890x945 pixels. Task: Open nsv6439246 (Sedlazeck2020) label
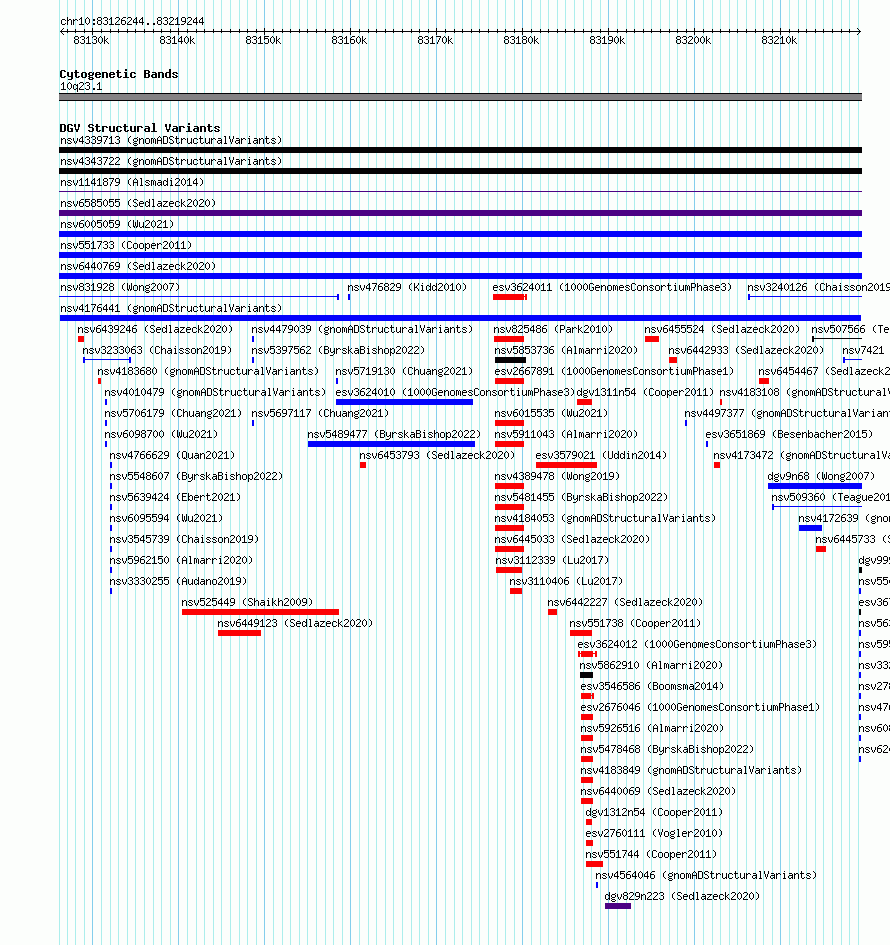[x=155, y=330]
